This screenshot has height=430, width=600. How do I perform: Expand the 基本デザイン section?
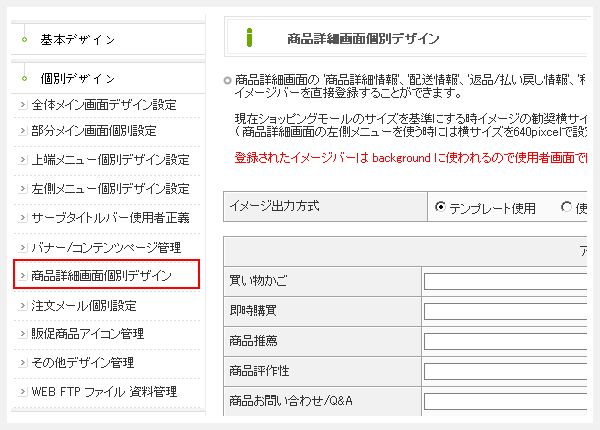[x=77, y=40]
